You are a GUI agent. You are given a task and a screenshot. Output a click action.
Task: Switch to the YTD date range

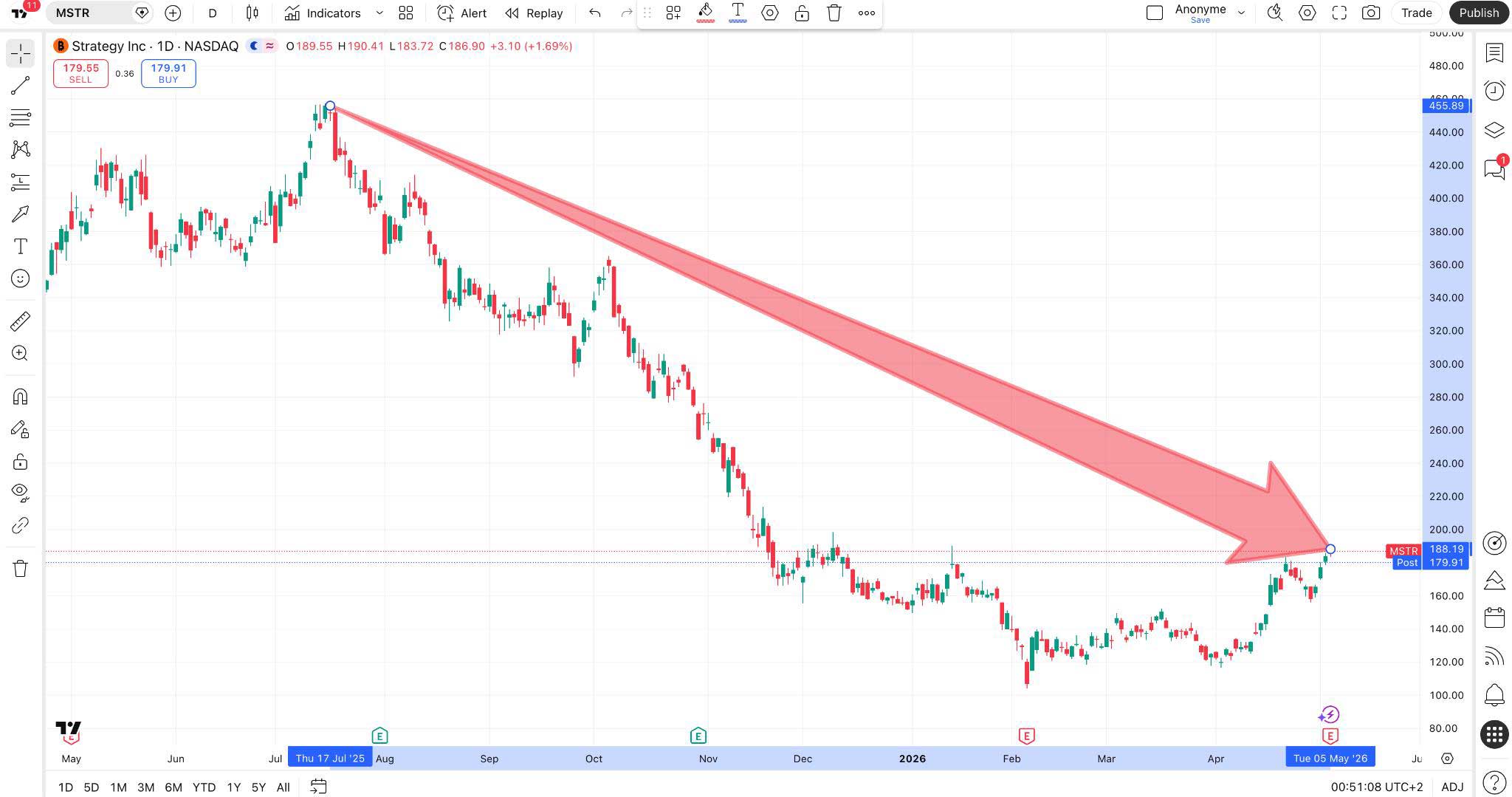[204, 787]
